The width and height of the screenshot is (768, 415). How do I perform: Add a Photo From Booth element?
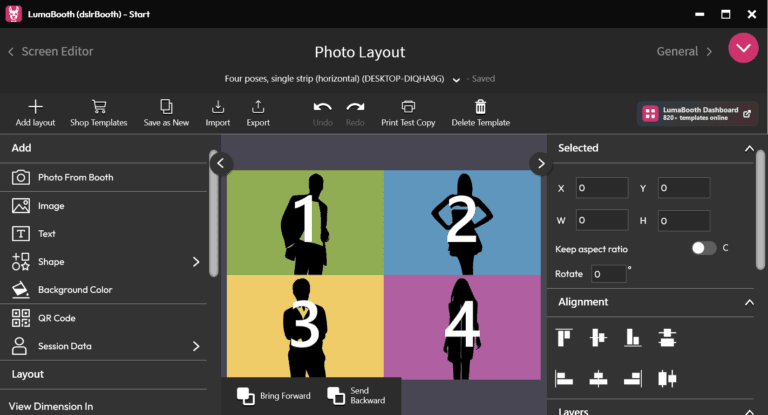click(103, 177)
